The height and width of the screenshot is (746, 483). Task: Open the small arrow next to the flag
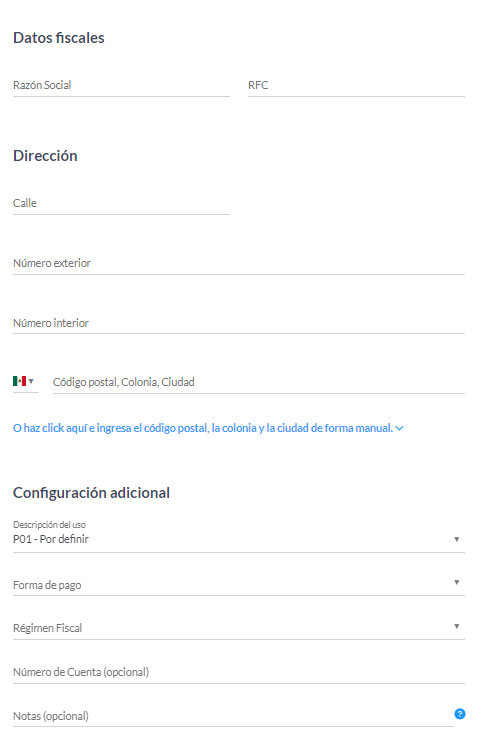[x=31, y=381]
